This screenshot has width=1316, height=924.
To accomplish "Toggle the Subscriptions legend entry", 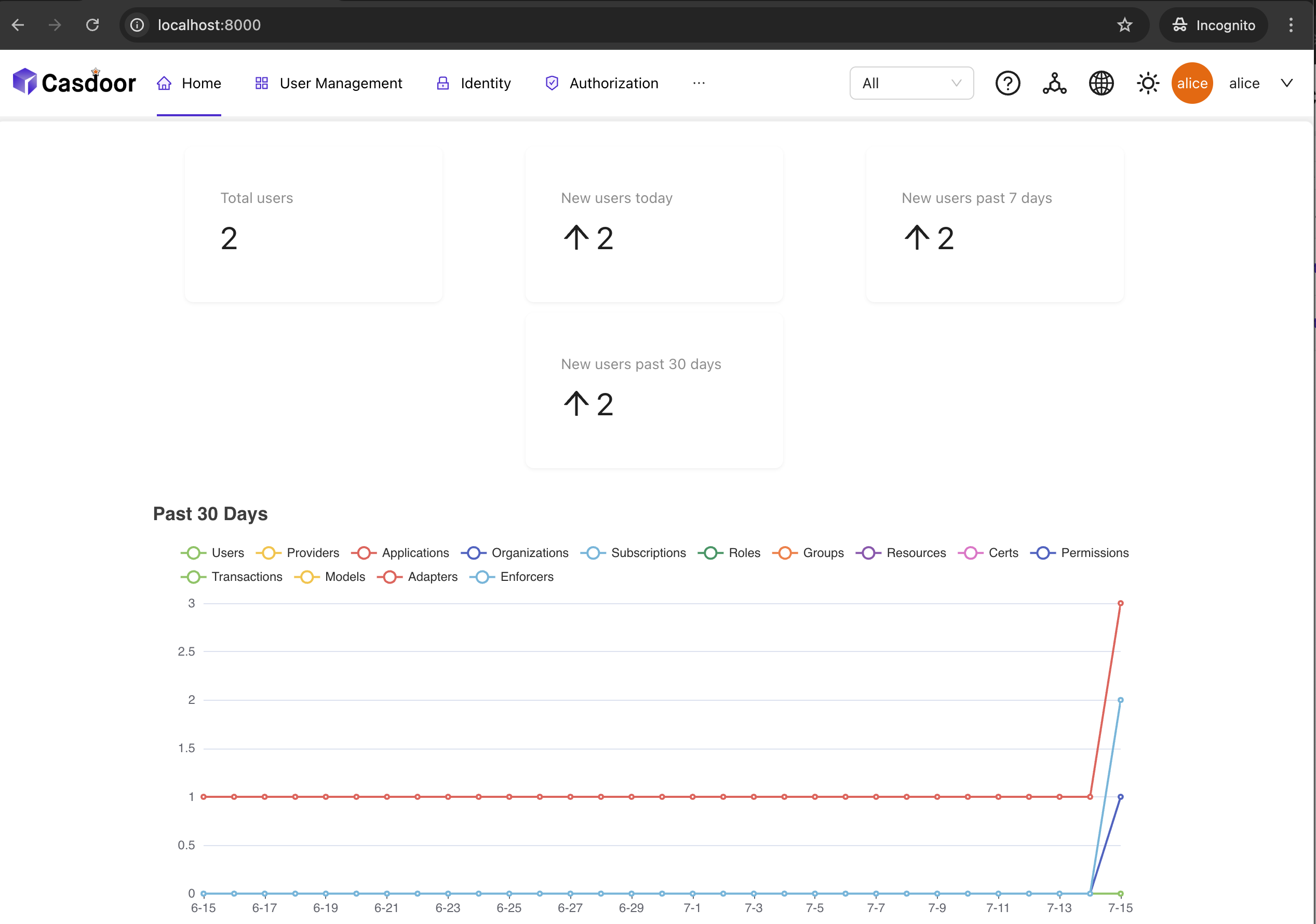I will coord(633,553).
